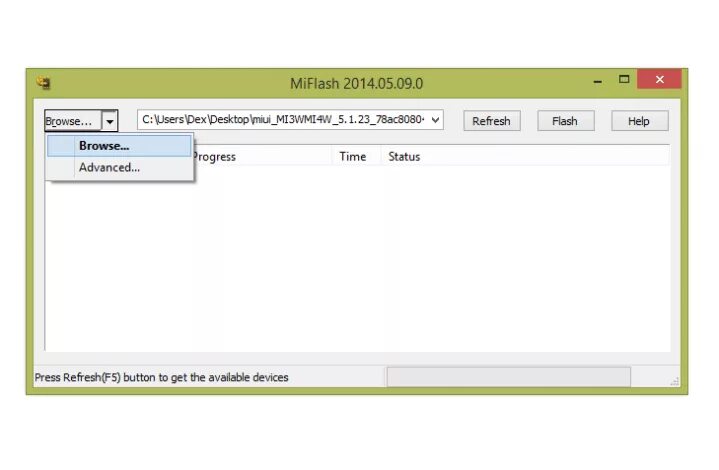Click the Status column header
This screenshot has width=719, height=470.
(525, 156)
